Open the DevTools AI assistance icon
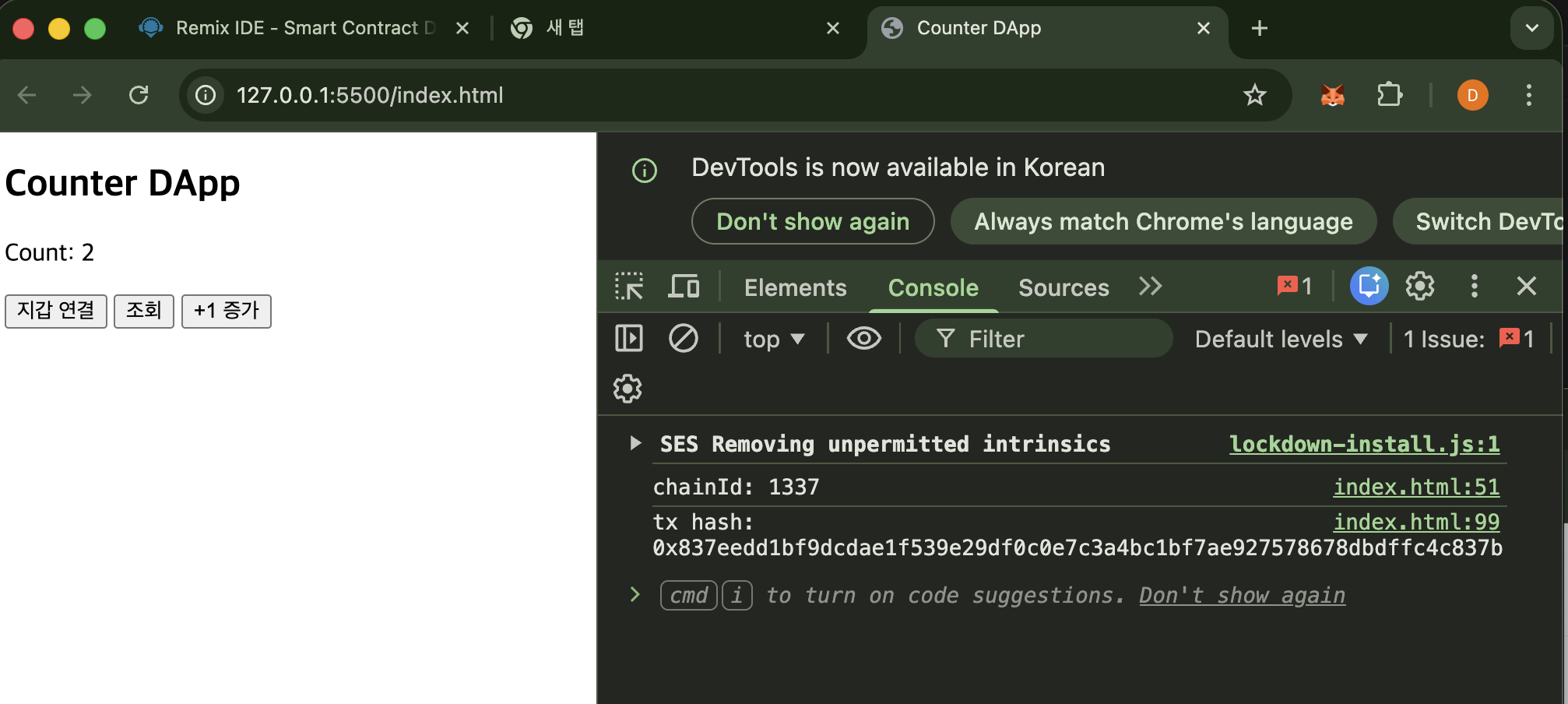 [1369, 286]
